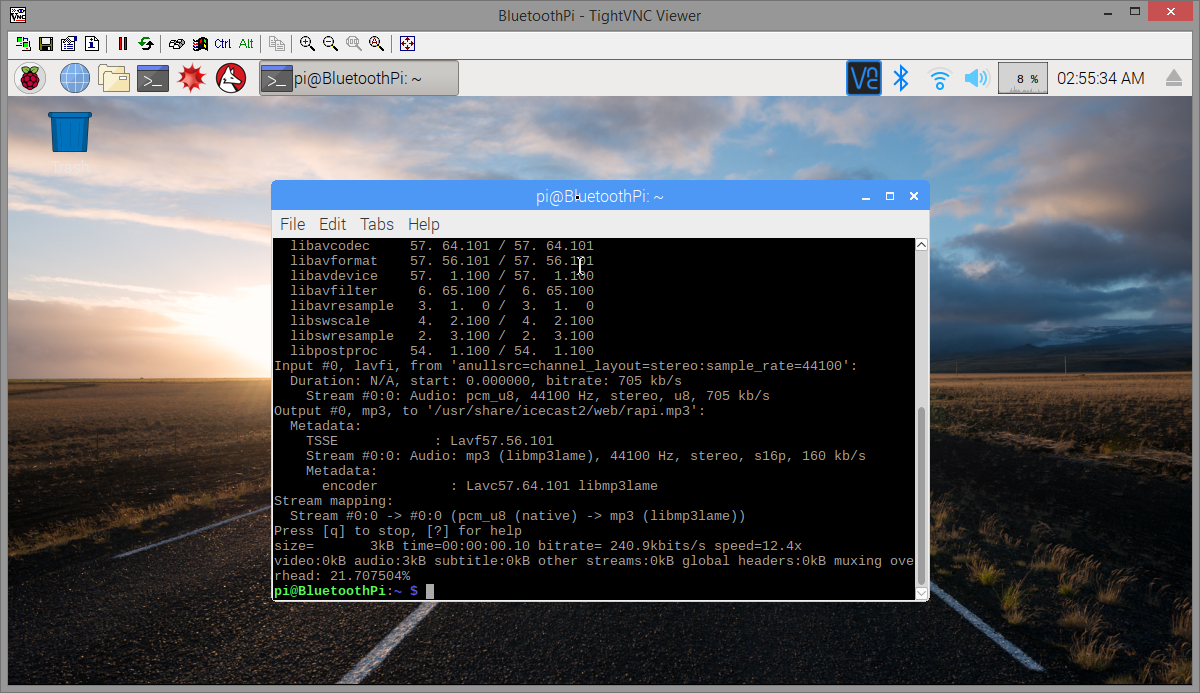The image size is (1200, 693).
Task: Send Ctrl+Esc Windows key icon
Action: pyautogui.click(x=200, y=44)
